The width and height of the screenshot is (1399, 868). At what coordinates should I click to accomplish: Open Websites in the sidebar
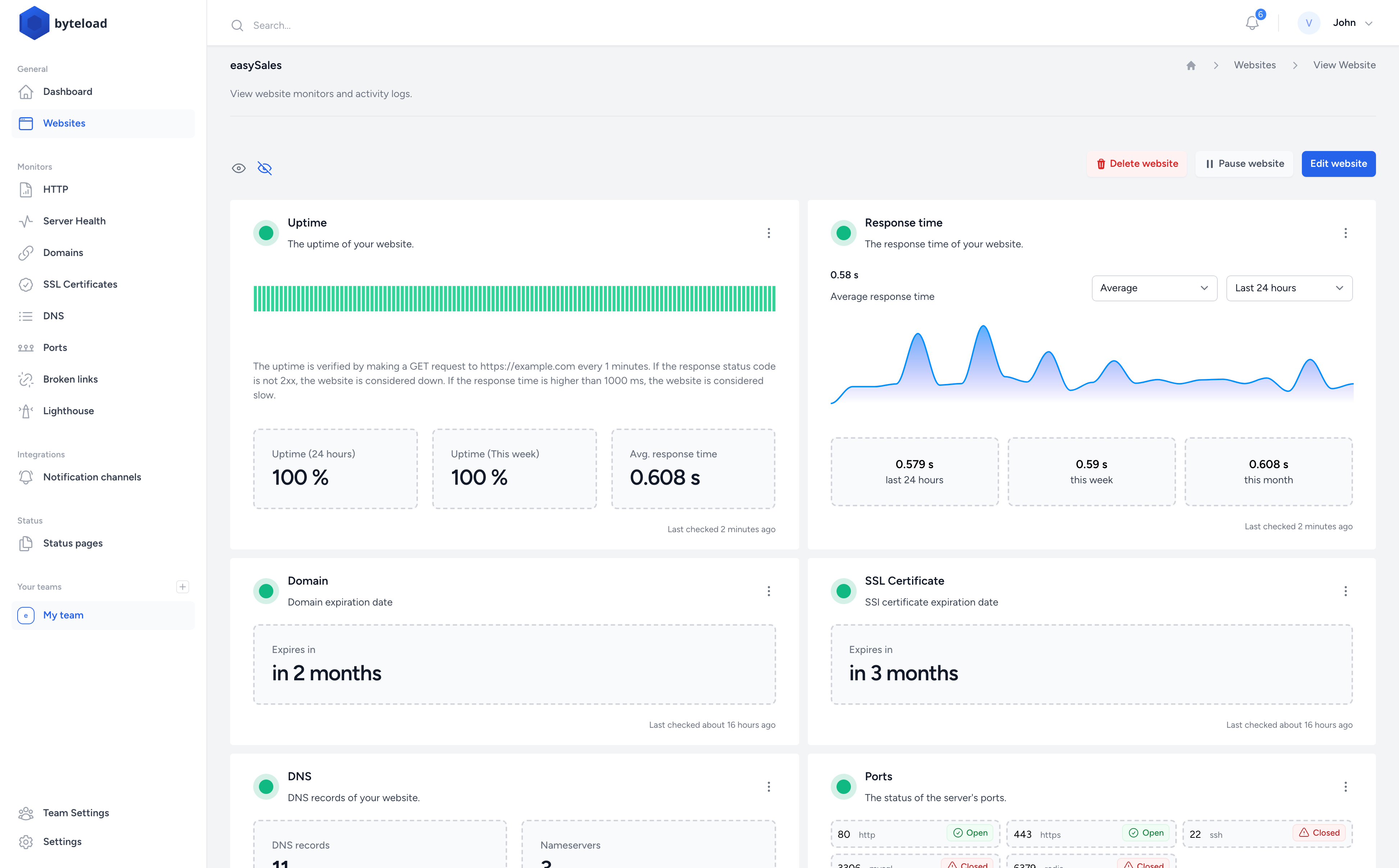(103, 123)
